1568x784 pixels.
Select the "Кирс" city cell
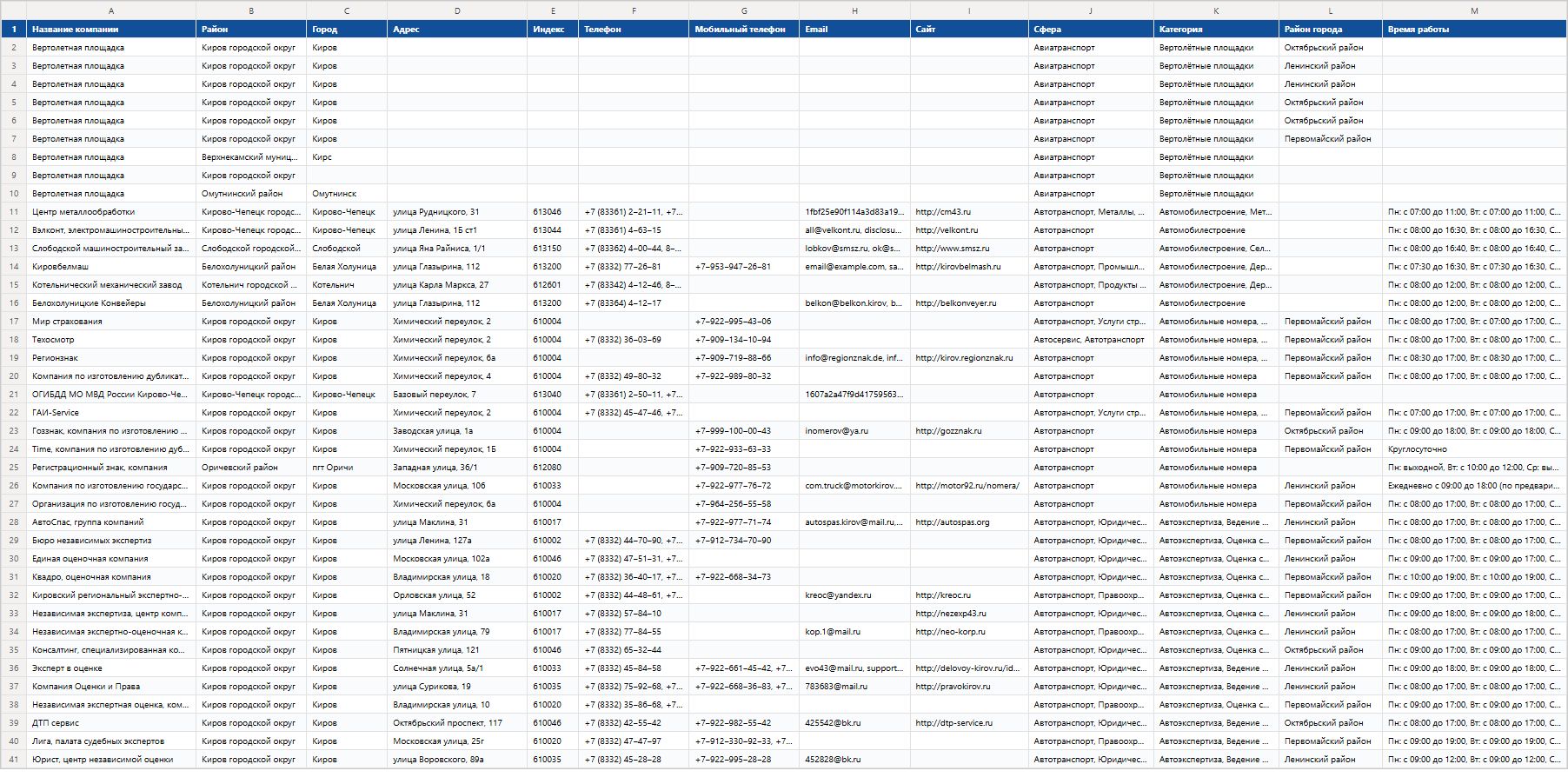347,157
